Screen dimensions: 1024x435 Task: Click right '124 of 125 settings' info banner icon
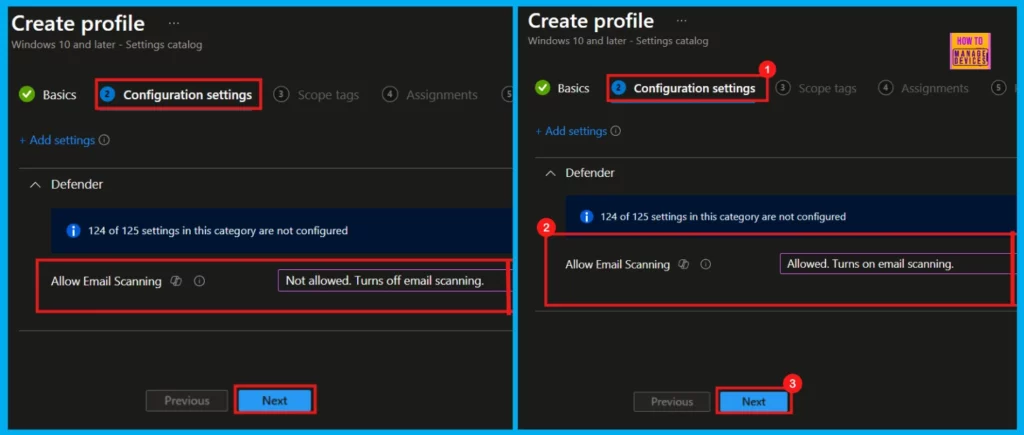coord(587,216)
